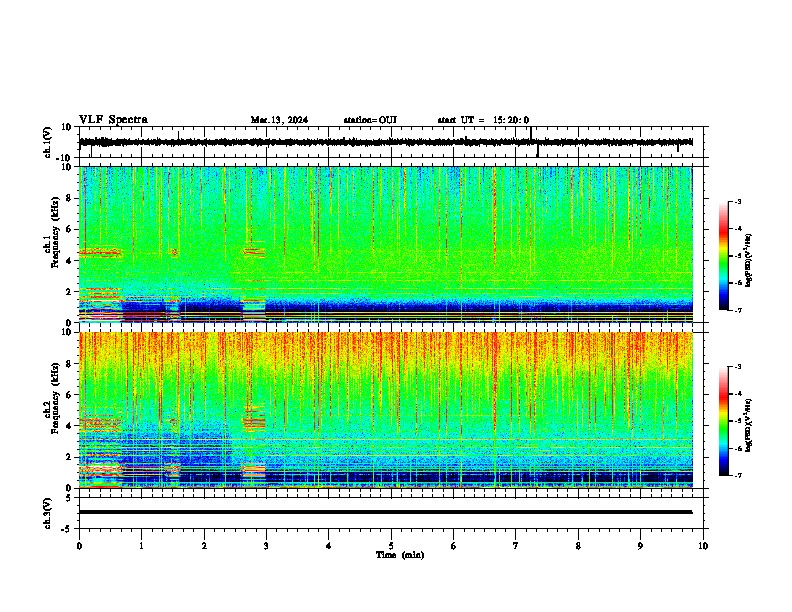The height and width of the screenshot is (612, 792).
Task: Click the ch.1 spectrogram burst near 4.5 kHz at start
Action: [x=100, y=252]
